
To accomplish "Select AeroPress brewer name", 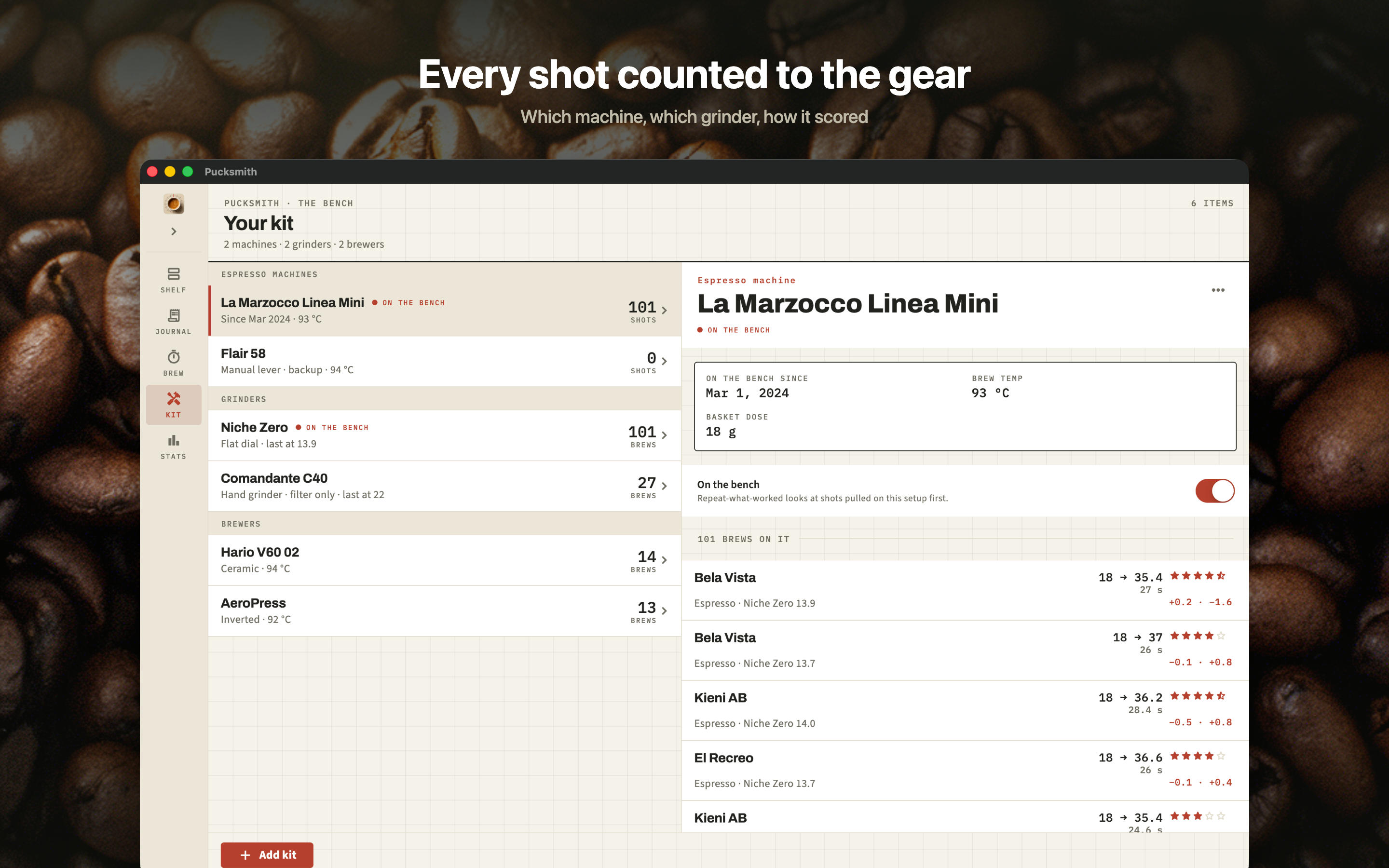I will [253, 603].
